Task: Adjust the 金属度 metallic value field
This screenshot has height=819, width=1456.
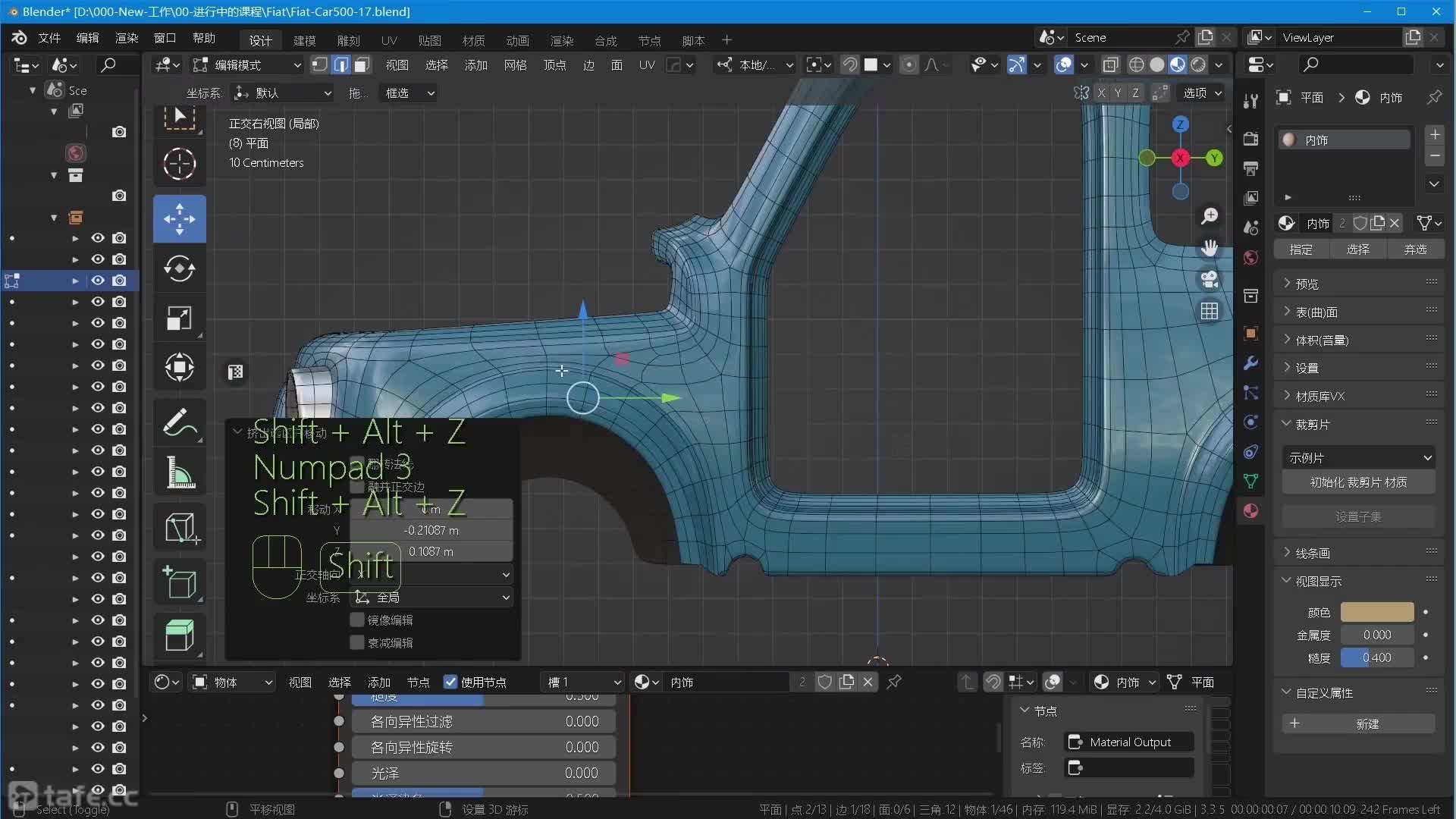Action: pos(1377,635)
